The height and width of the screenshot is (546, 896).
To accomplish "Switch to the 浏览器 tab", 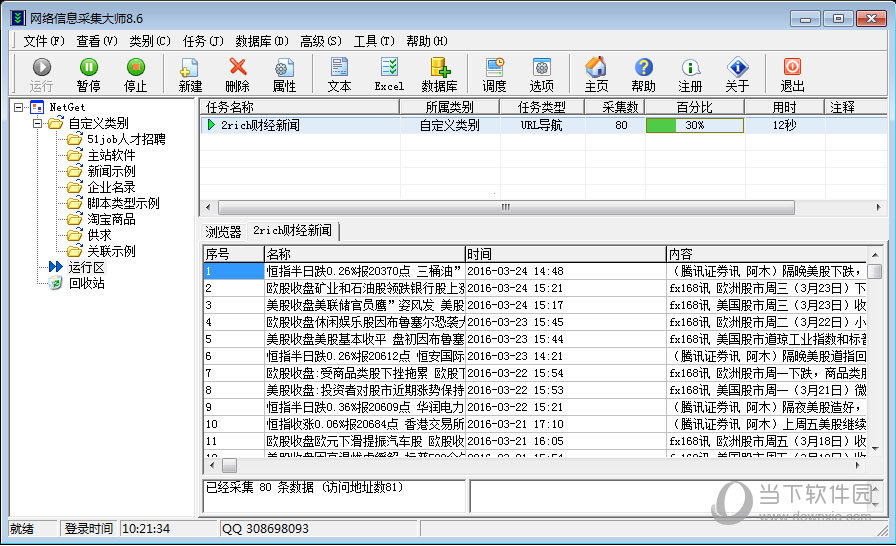I will (223, 231).
